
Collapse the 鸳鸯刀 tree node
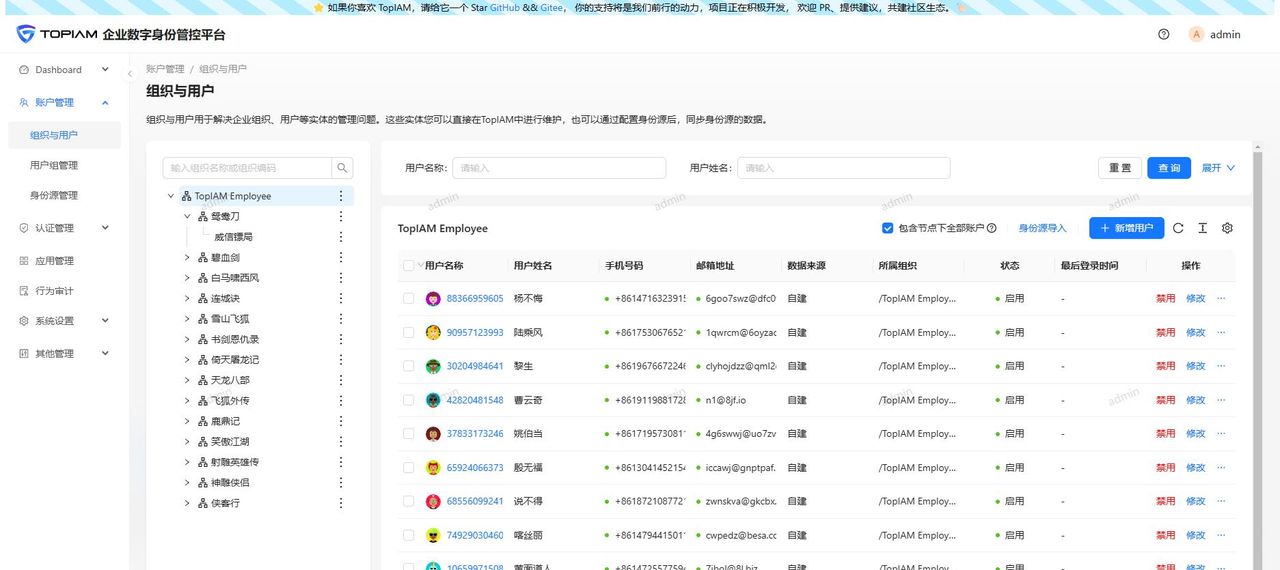point(187,216)
